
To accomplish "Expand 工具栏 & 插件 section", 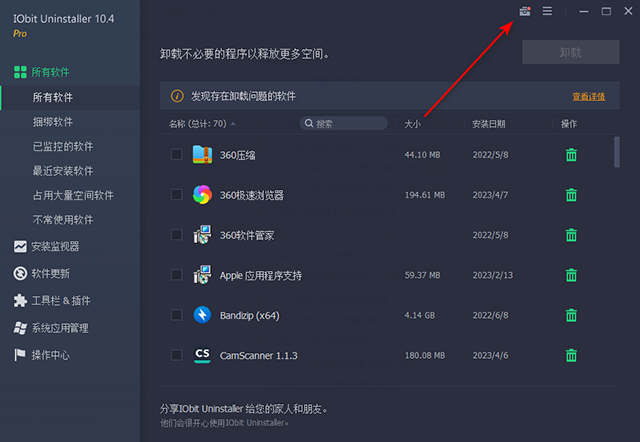I will [60, 300].
